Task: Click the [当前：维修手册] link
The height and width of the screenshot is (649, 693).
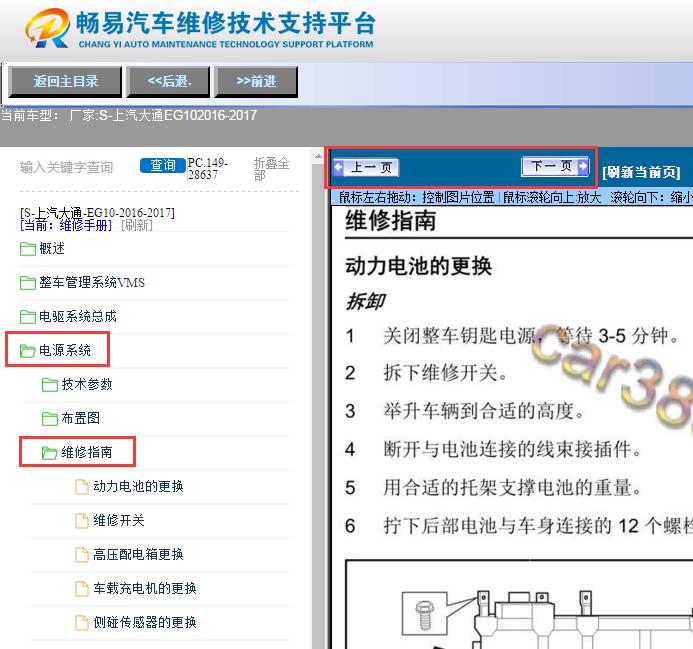Action: tap(66, 225)
